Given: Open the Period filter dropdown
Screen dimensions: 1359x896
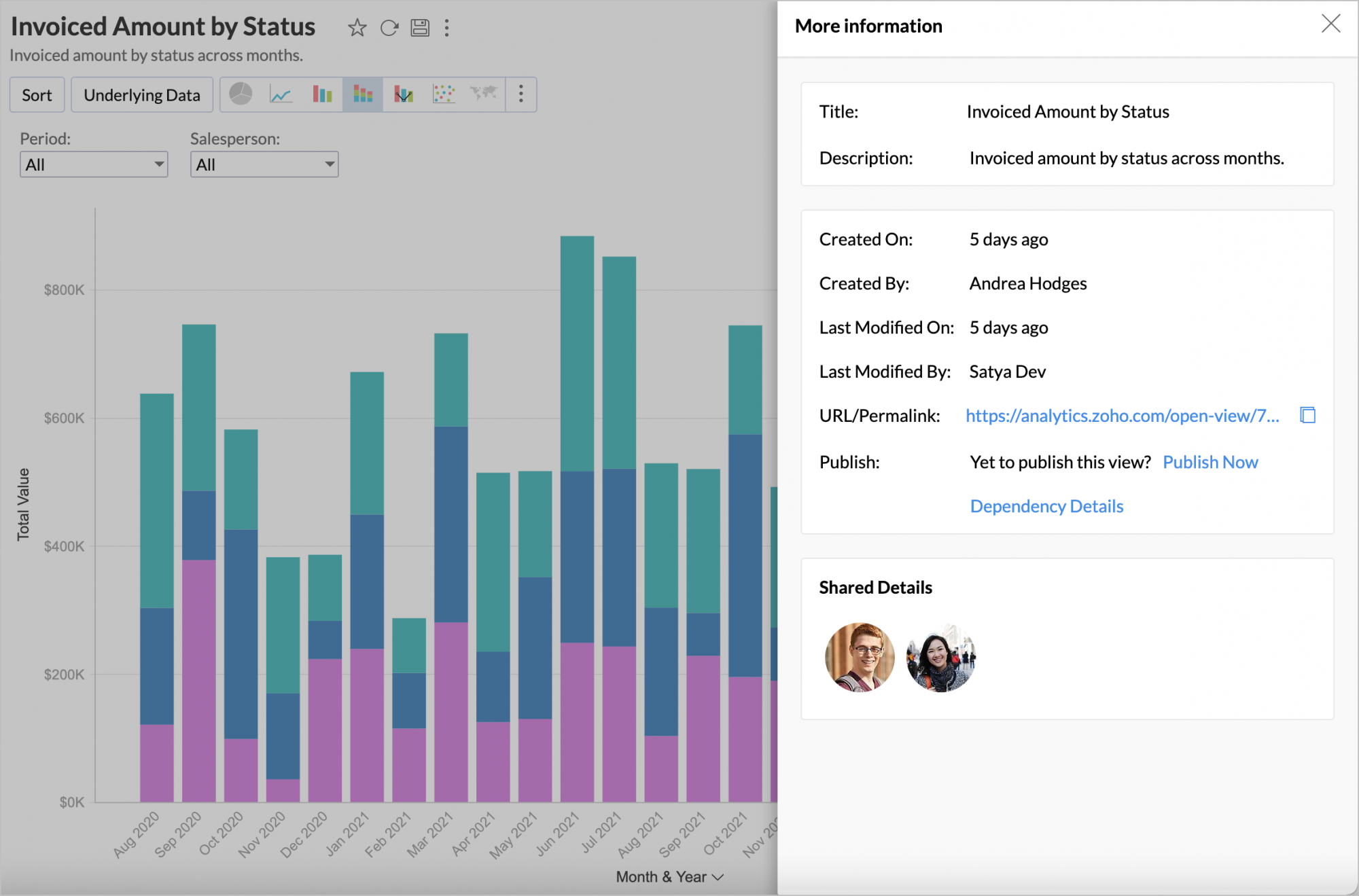Looking at the screenshot, I should pyautogui.click(x=93, y=164).
